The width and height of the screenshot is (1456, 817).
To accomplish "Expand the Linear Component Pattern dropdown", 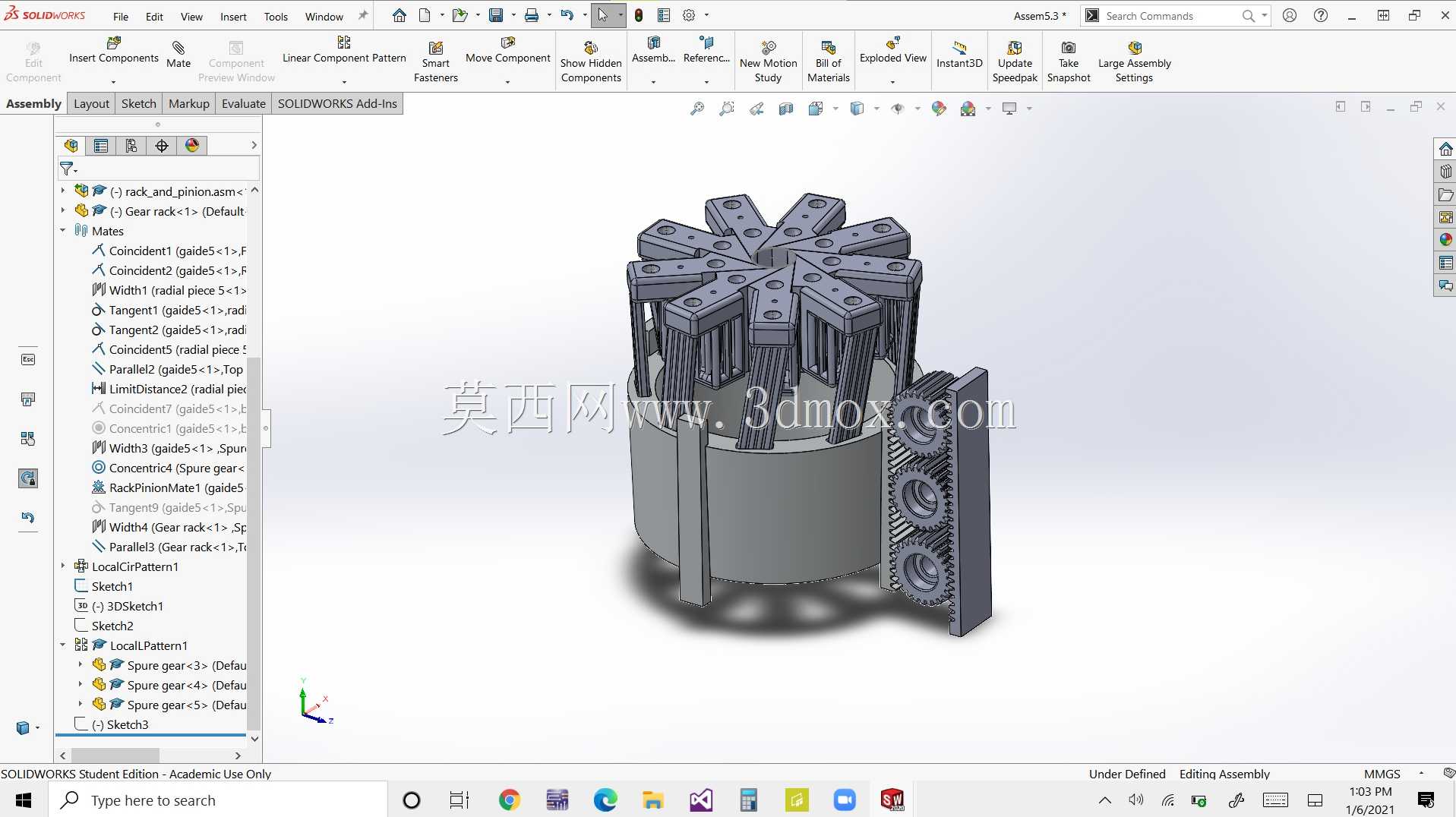I will (x=344, y=82).
